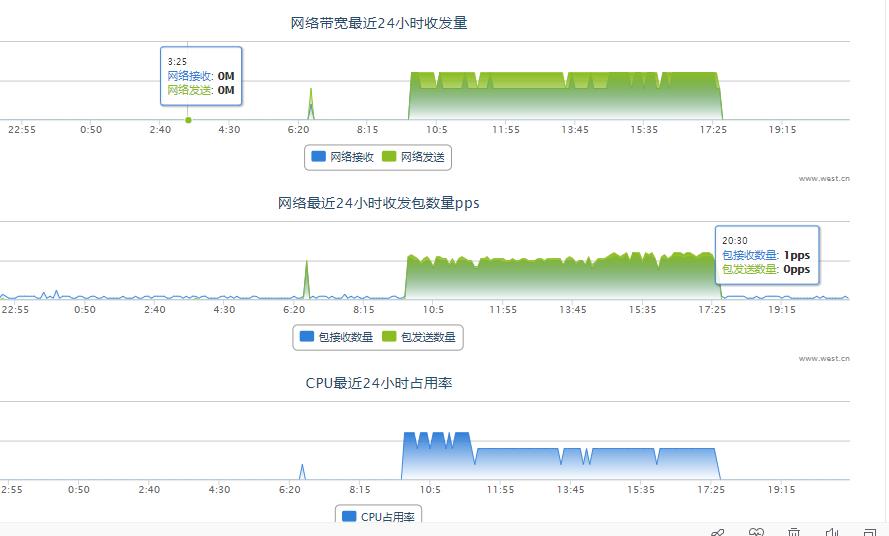Click the 3:25 bandwidth tooltip box

click(201, 76)
